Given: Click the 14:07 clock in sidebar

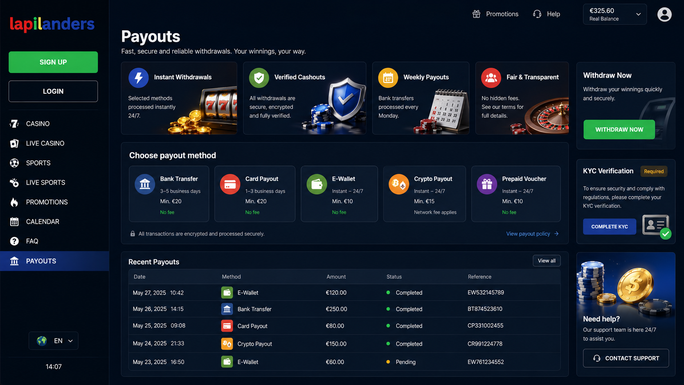Looking at the screenshot, I should (x=54, y=367).
